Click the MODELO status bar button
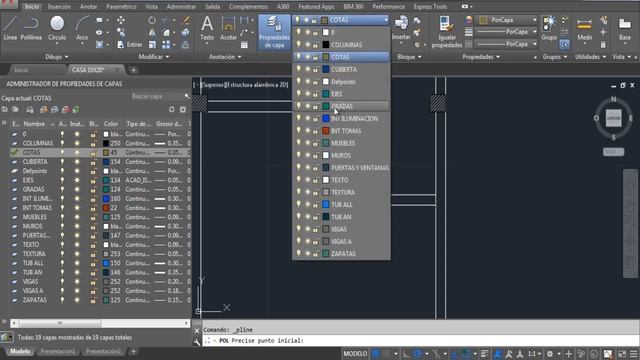Screen dimensions: 640x360 coord(355,354)
